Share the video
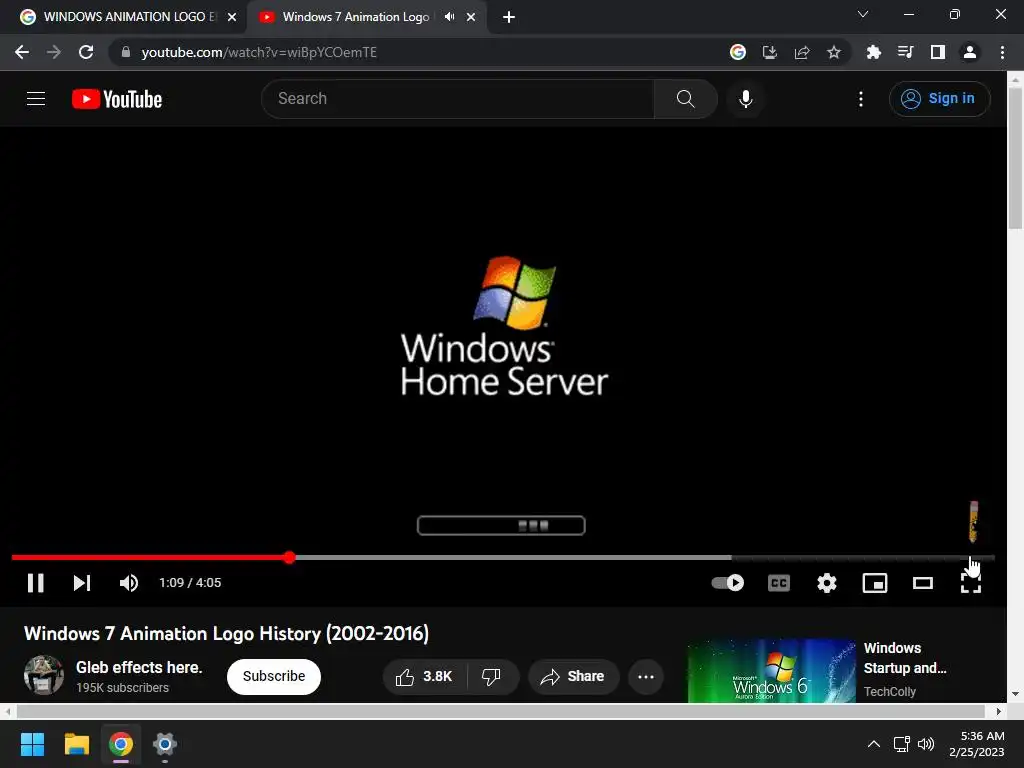This screenshot has width=1024, height=768. click(573, 677)
